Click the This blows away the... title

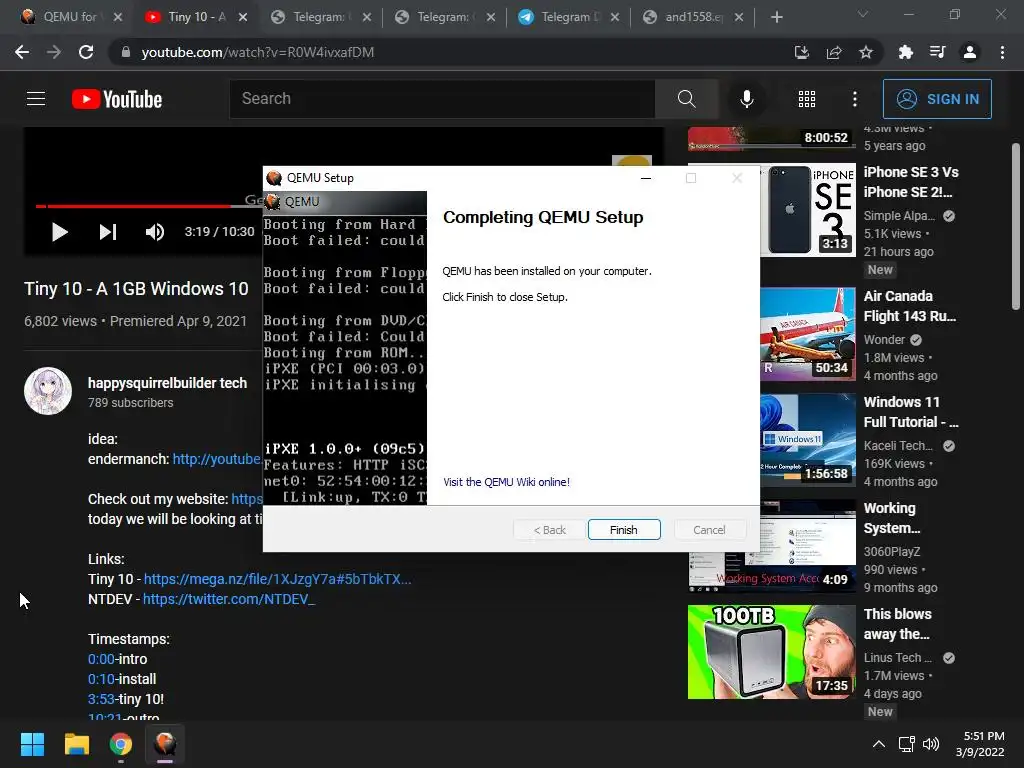[897, 624]
